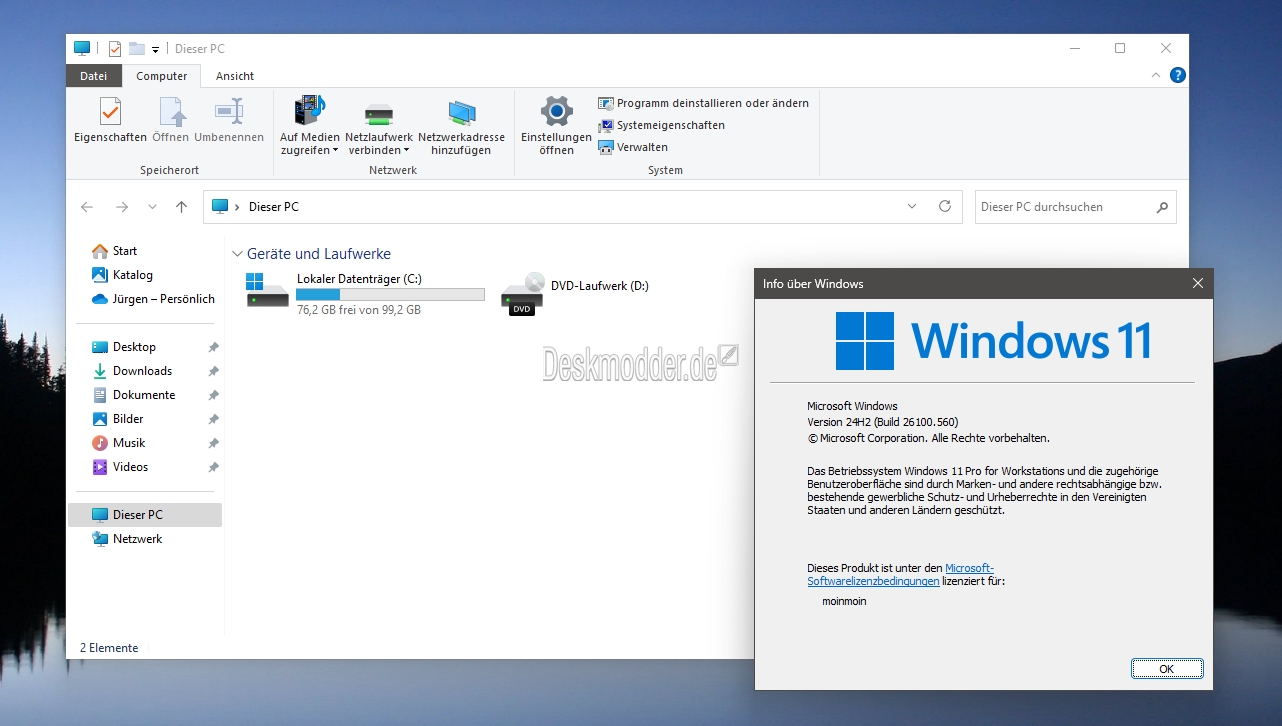Click Netzwerkadresse hinzufügen icon
This screenshot has width=1282, height=726.
tap(461, 112)
